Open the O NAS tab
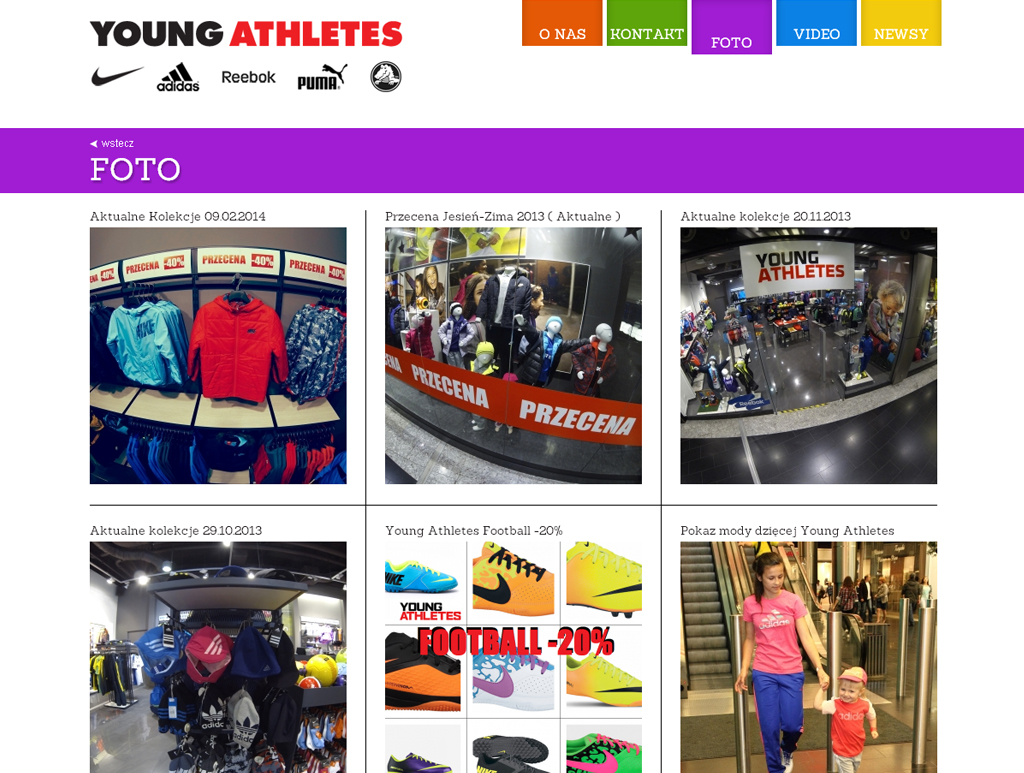 [x=562, y=23]
